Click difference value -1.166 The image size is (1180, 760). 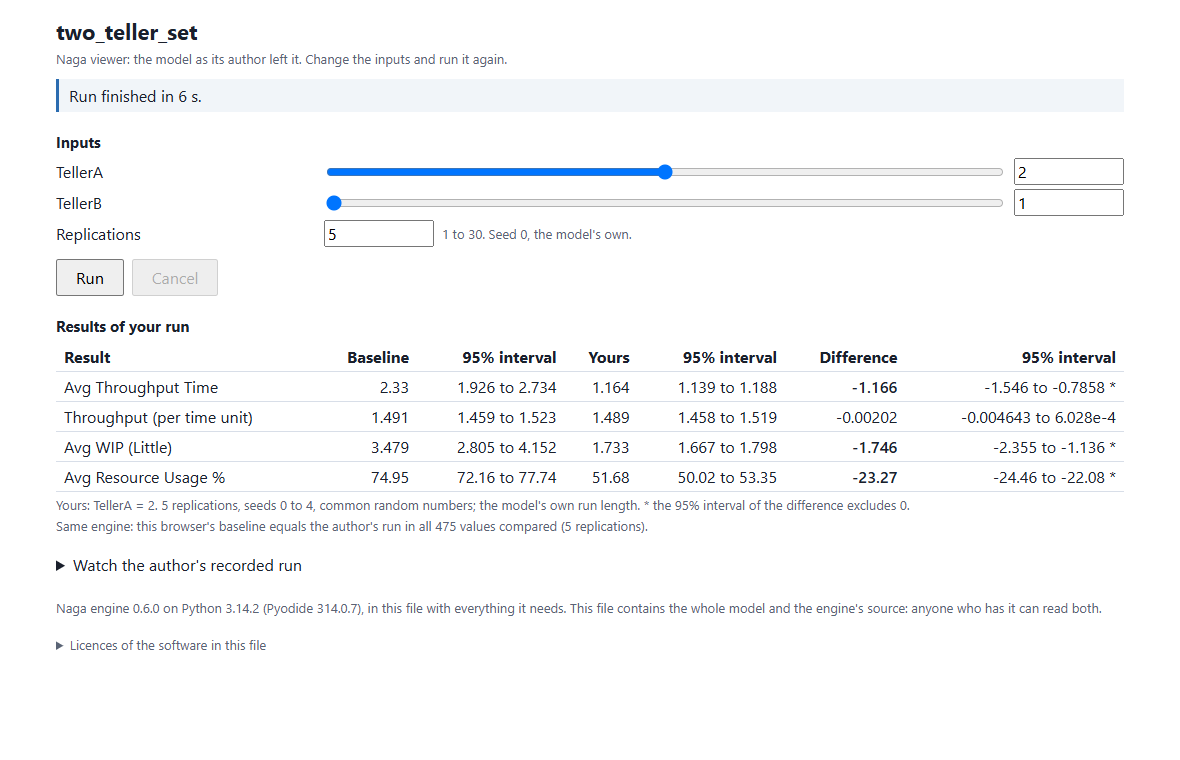[874, 388]
